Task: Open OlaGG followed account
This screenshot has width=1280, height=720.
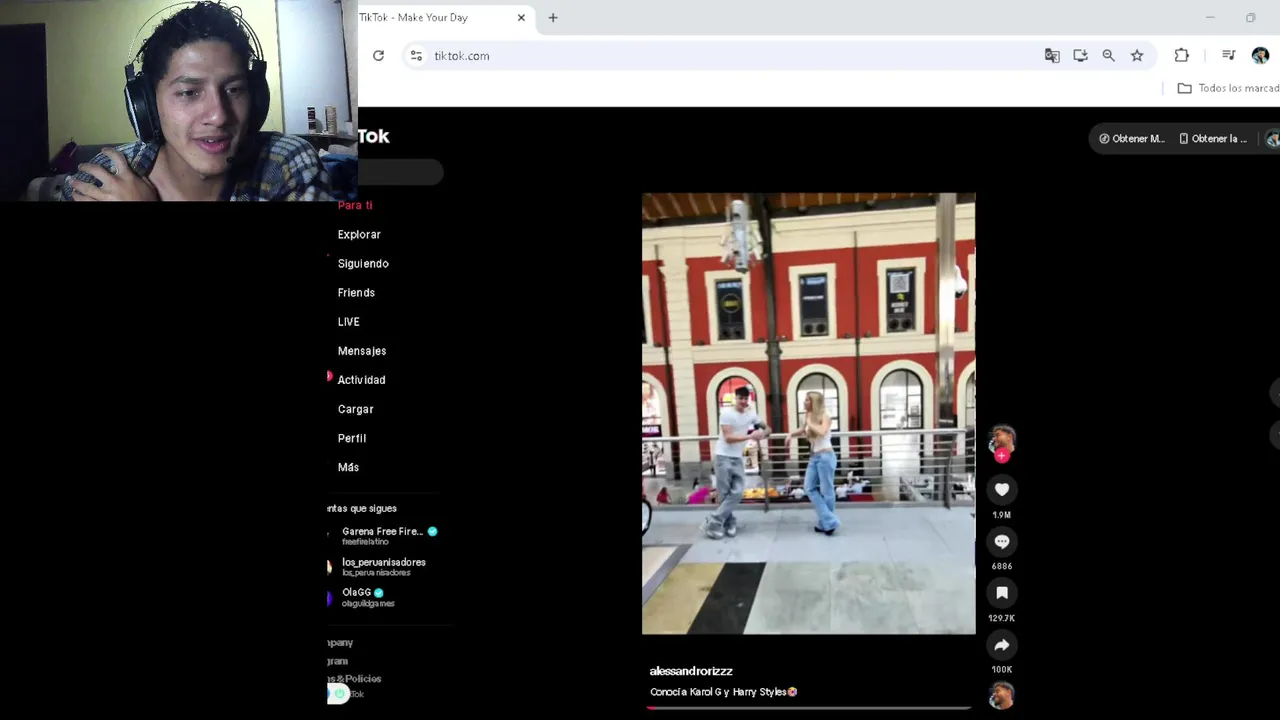Action: pos(363,597)
